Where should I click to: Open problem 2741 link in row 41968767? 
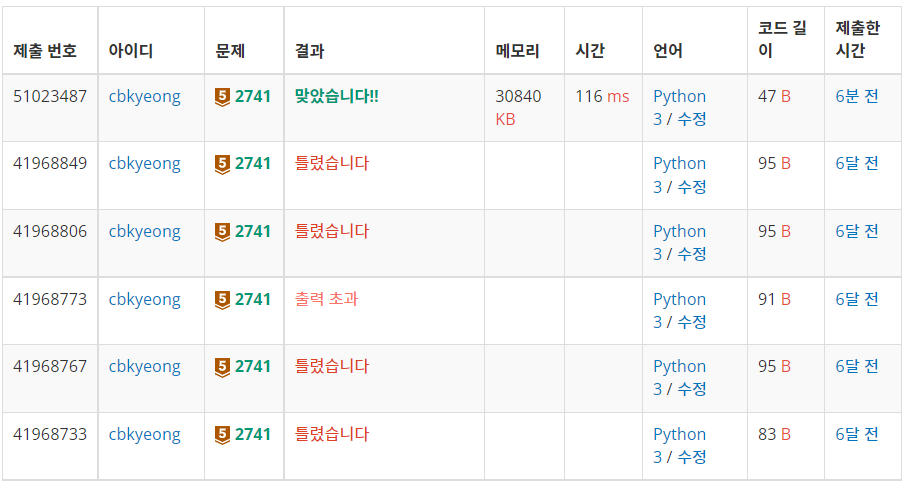(253, 367)
